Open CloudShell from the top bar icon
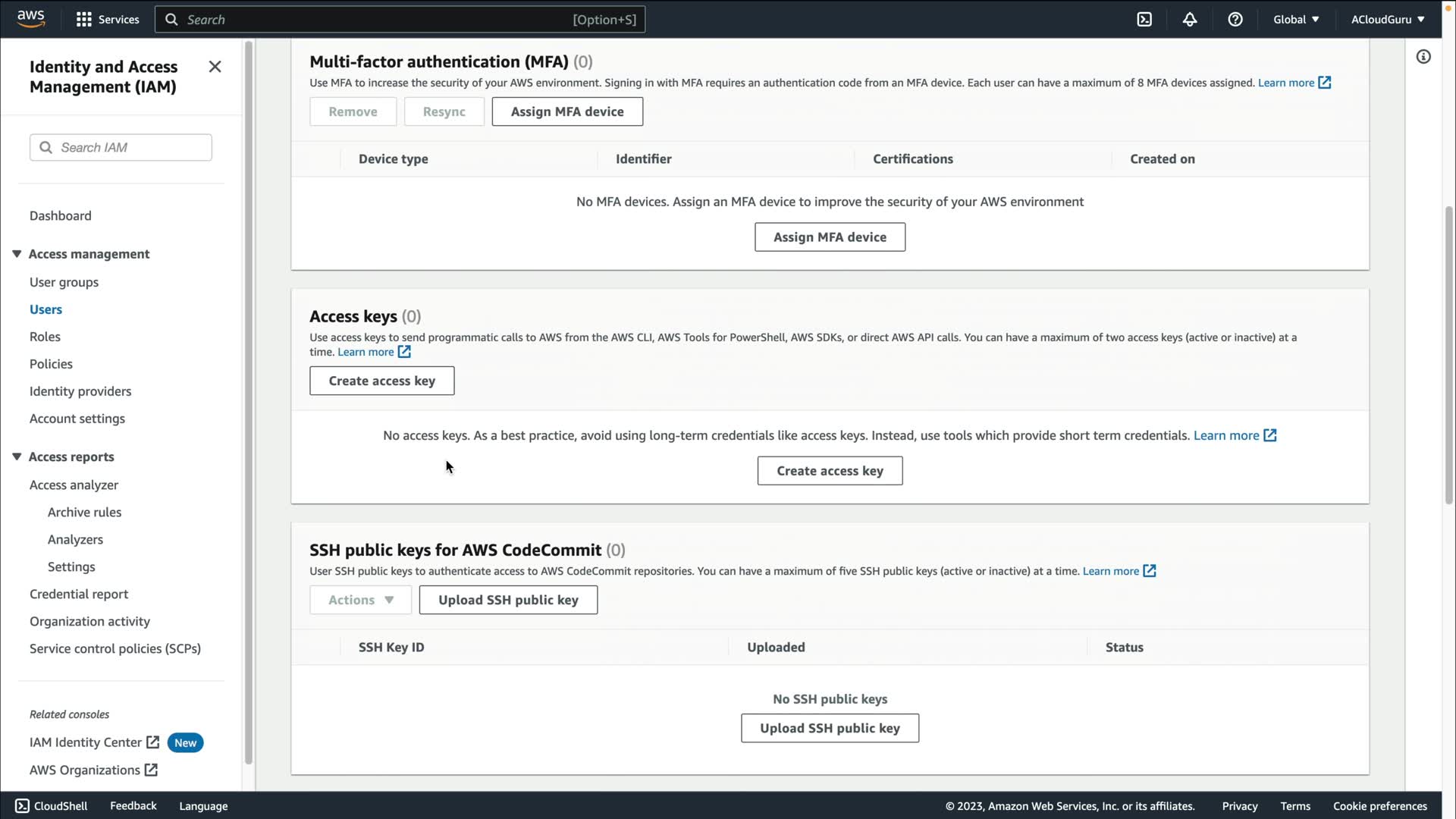The image size is (1456, 819). point(1144,20)
